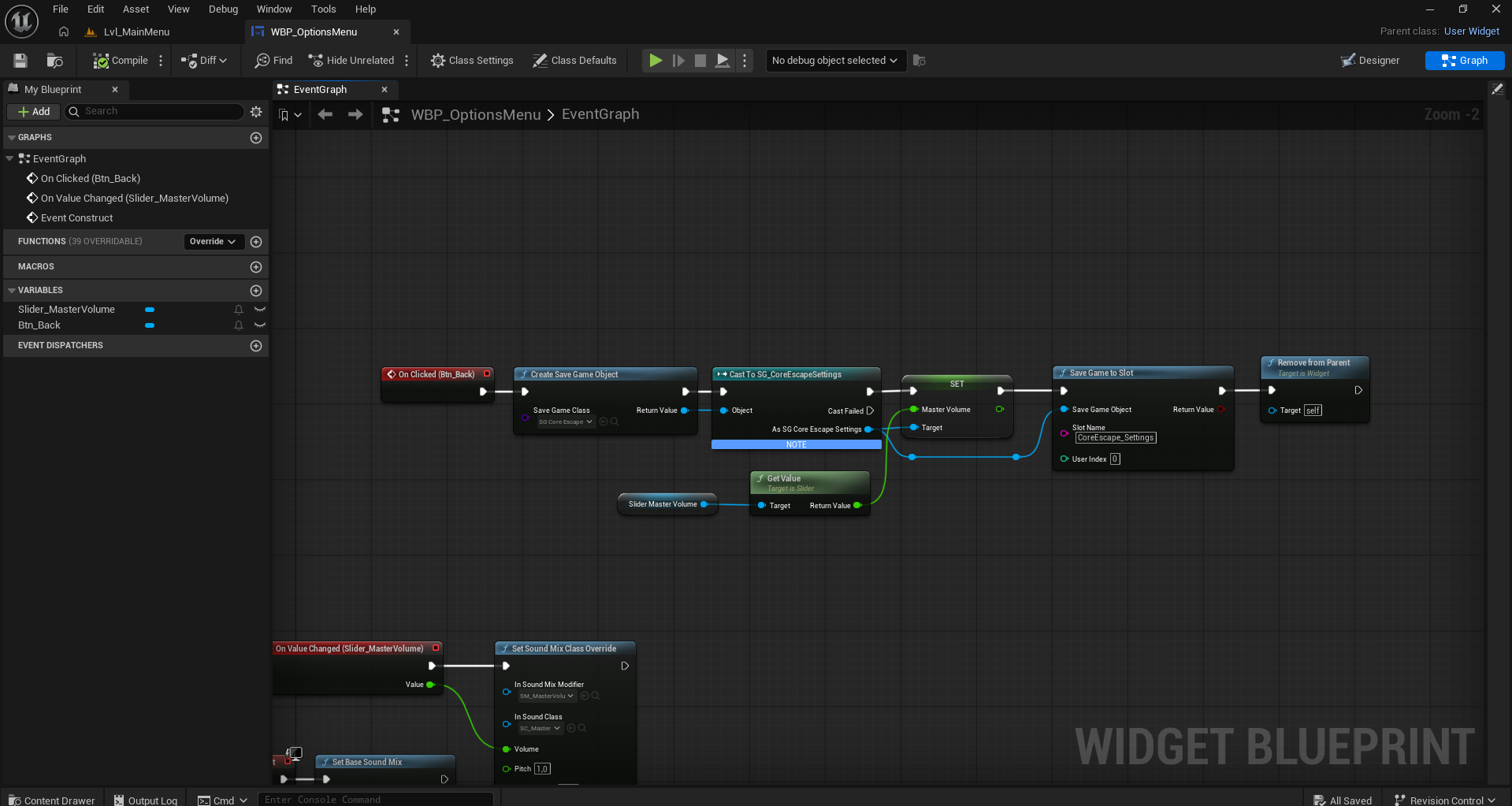Click the Eject playback button
The height and width of the screenshot is (806, 1512).
(722, 61)
